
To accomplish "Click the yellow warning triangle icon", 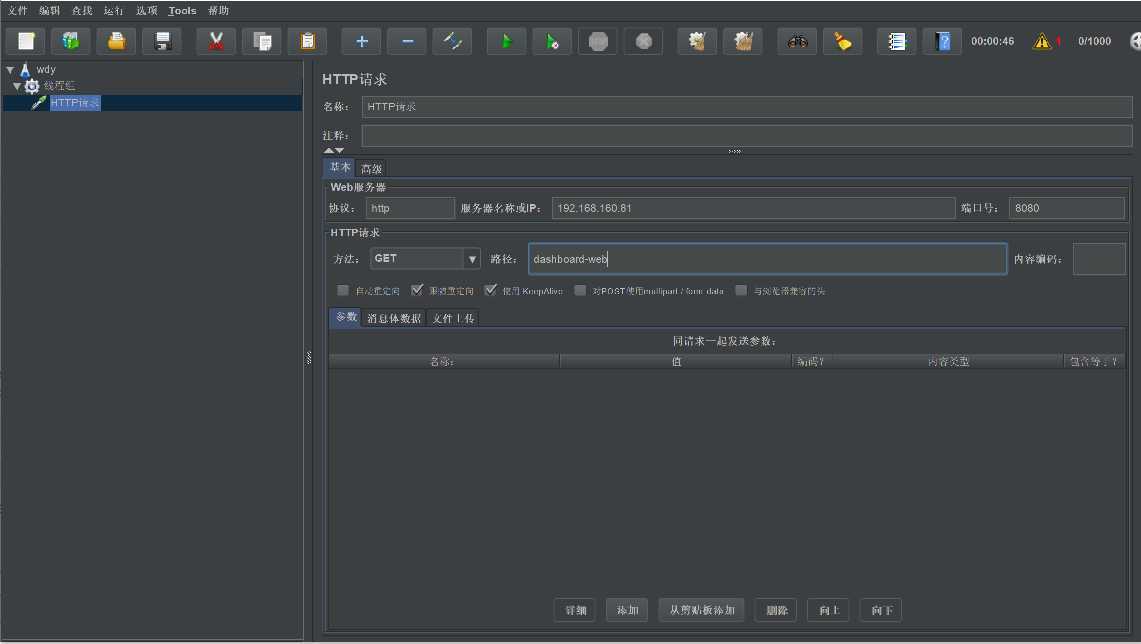I will tap(1042, 41).
